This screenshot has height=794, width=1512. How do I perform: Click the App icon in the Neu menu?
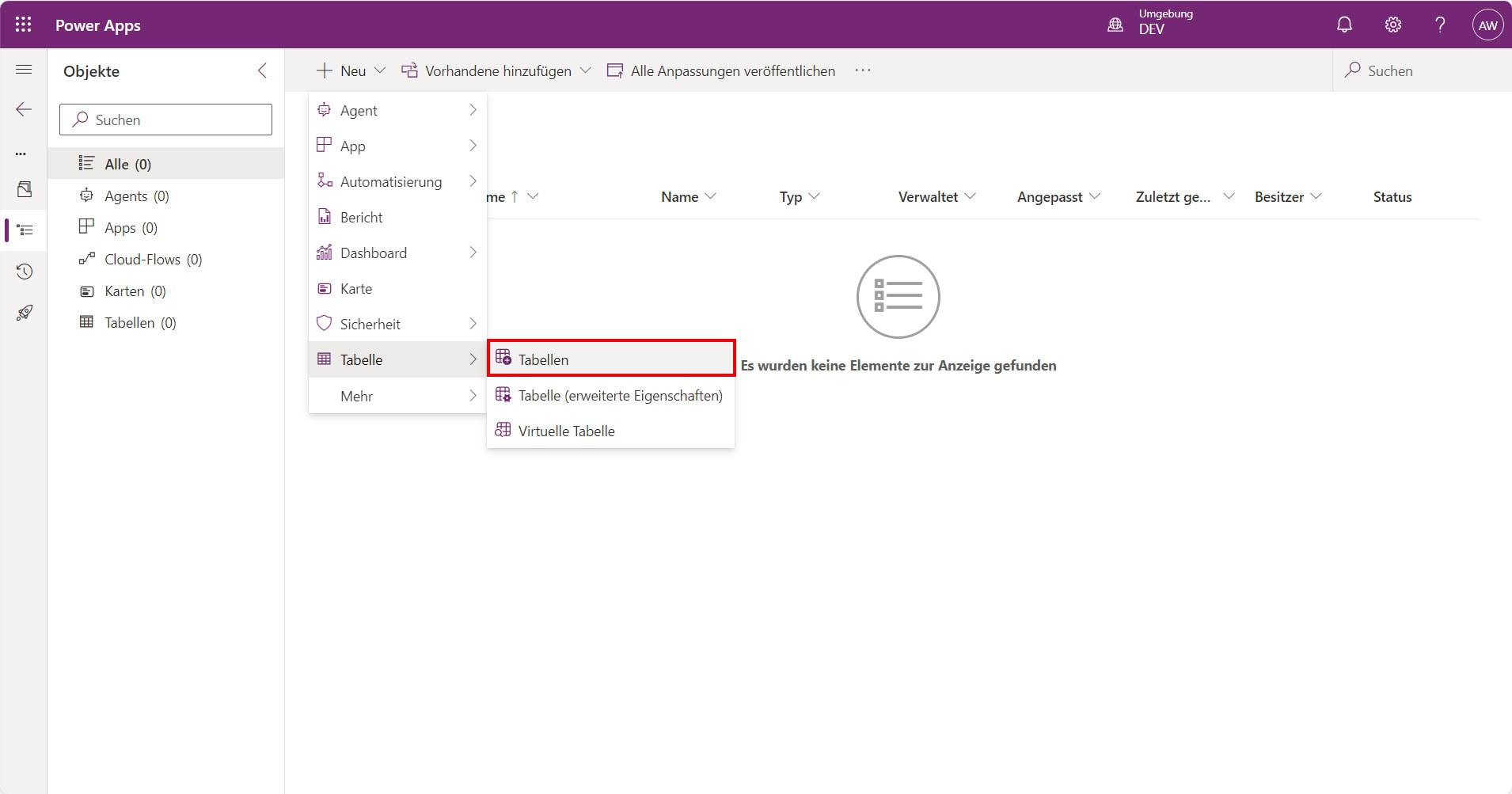pyautogui.click(x=324, y=145)
